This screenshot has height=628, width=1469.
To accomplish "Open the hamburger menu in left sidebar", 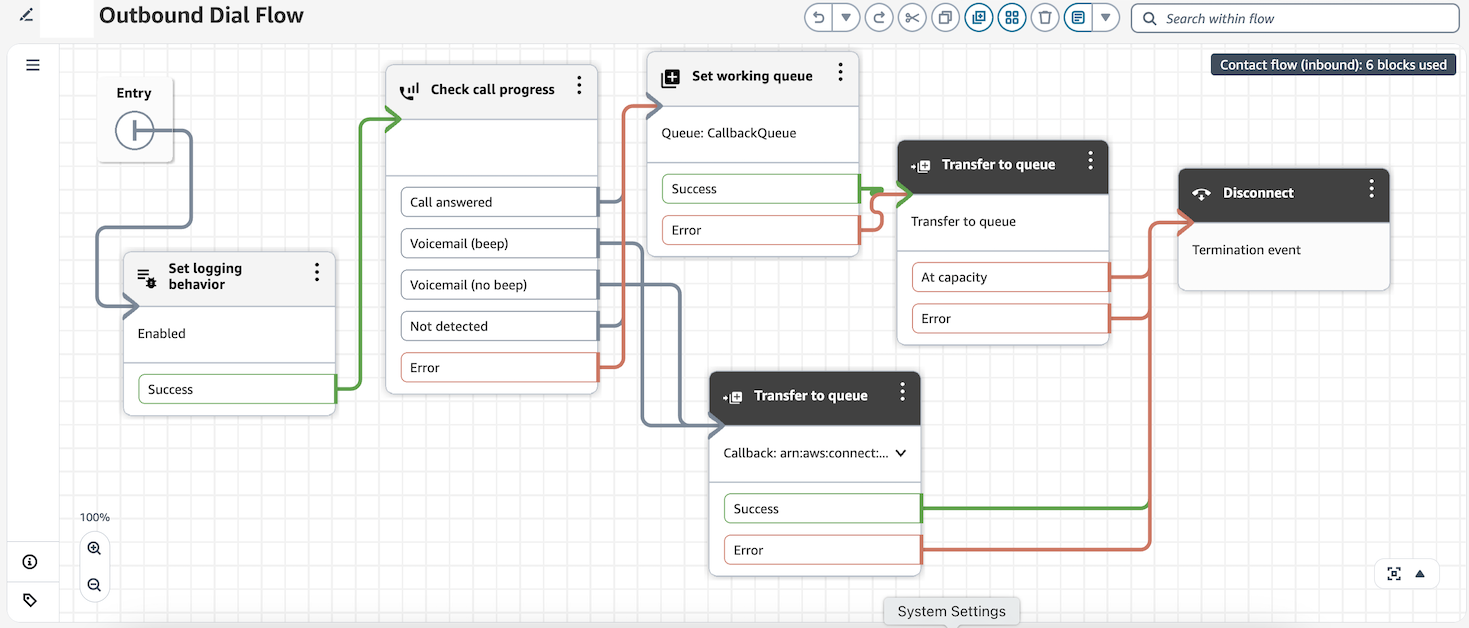I will [x=33, y=65].
